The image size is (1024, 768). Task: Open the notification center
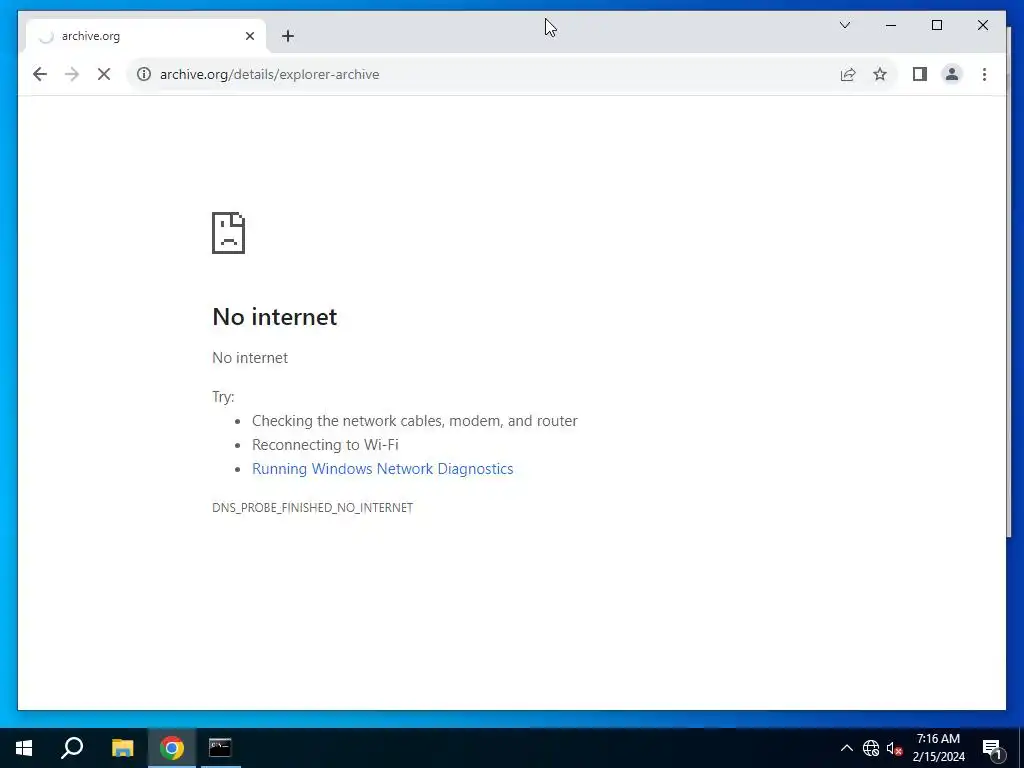point(992,748)
